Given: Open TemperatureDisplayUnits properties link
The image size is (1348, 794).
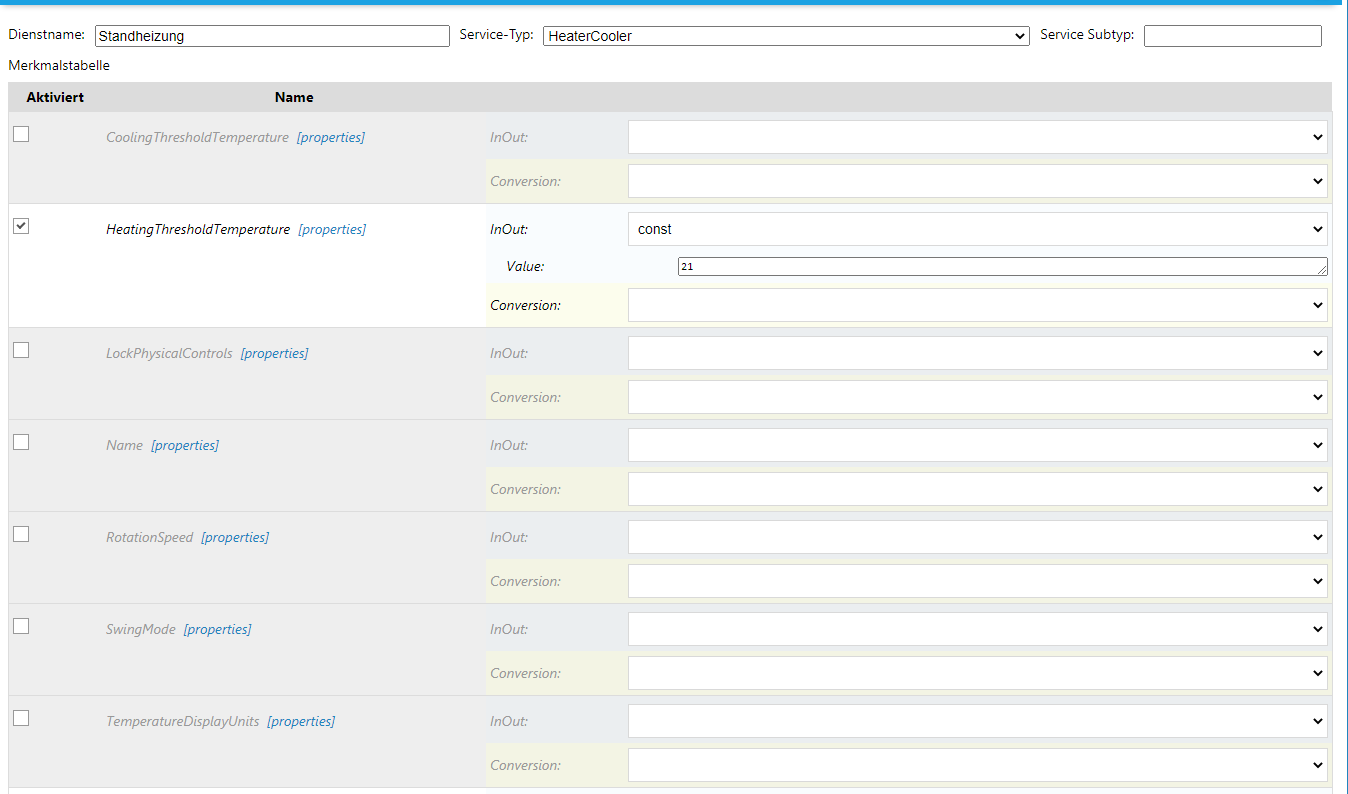Looking at the screenshot, I should tap(301, 721).
